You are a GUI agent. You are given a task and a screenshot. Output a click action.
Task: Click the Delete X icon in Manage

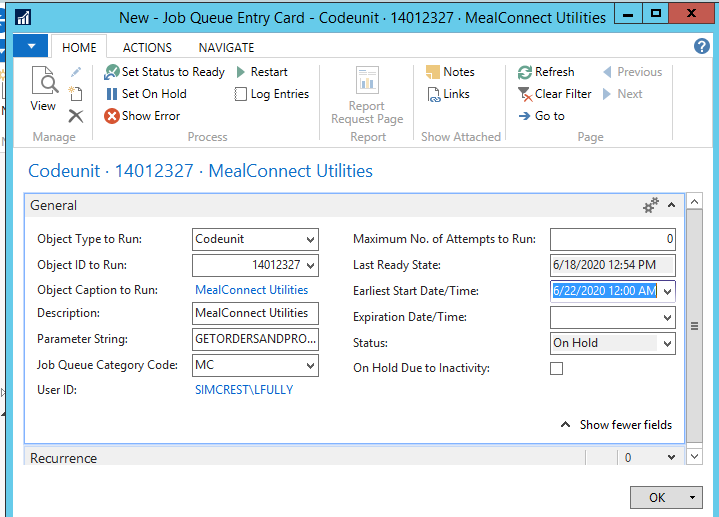pos(76,116)
